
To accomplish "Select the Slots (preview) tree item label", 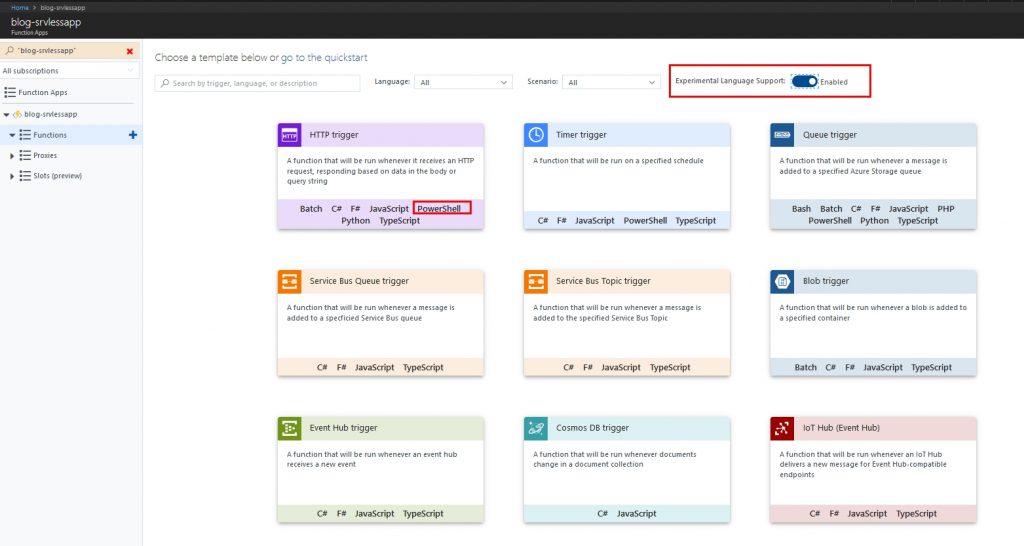I will point(57,176).
